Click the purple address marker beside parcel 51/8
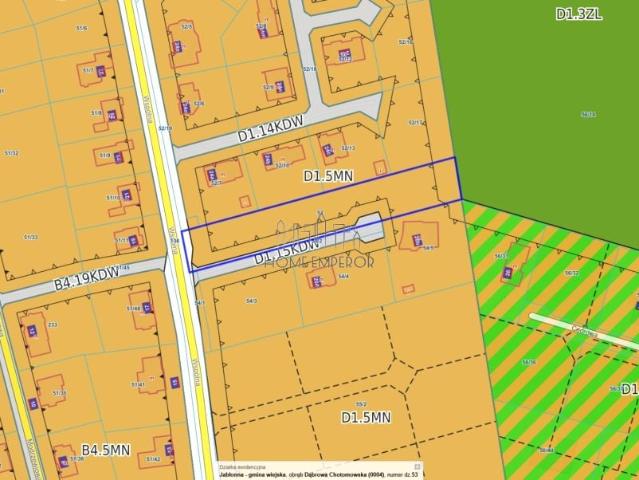The height and width of the screenshot is (480, 639). tap(112, 115)
